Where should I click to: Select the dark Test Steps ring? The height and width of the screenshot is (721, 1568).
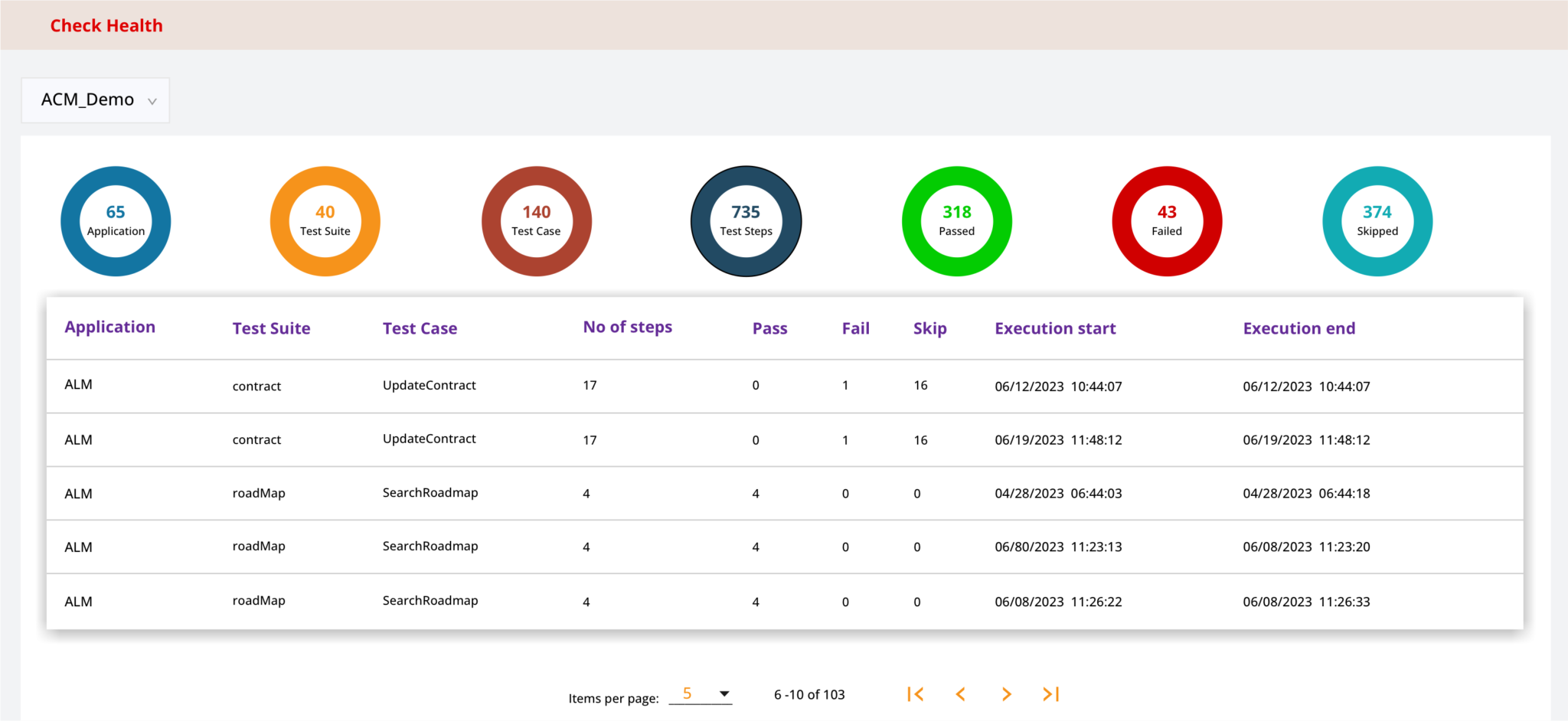(746, 221)
